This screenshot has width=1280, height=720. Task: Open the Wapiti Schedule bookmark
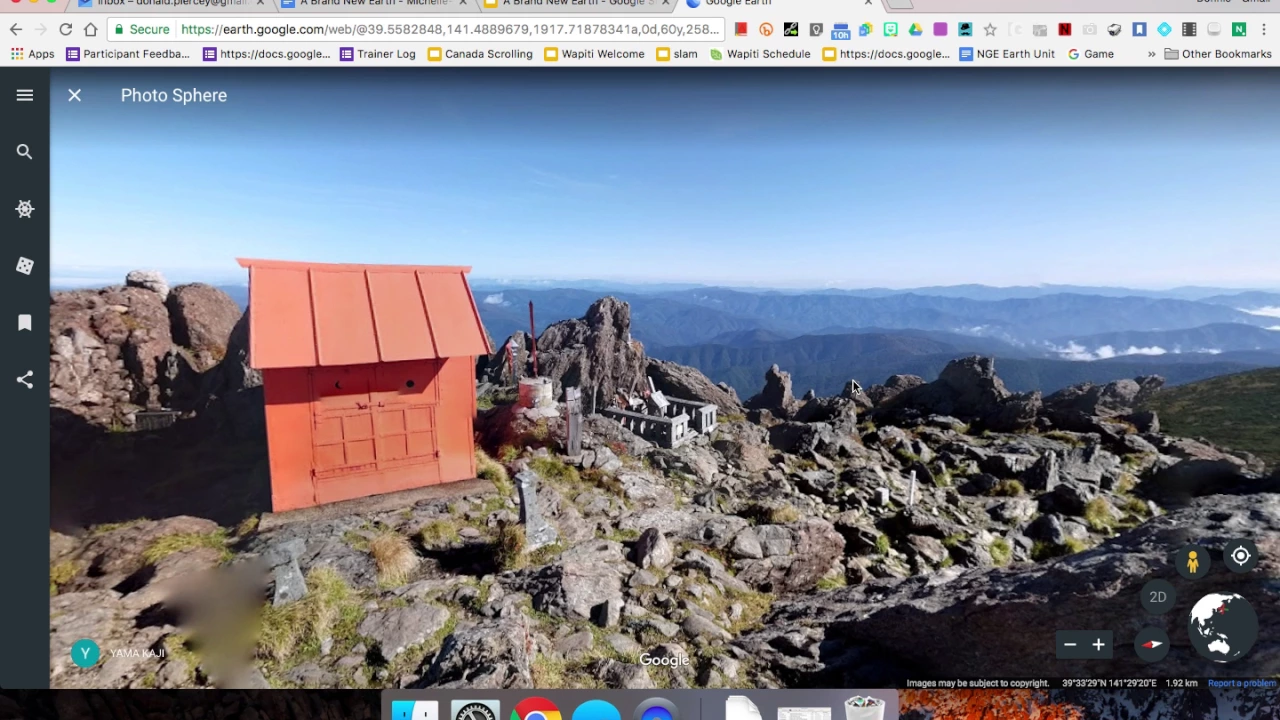[x=760, y=54]
